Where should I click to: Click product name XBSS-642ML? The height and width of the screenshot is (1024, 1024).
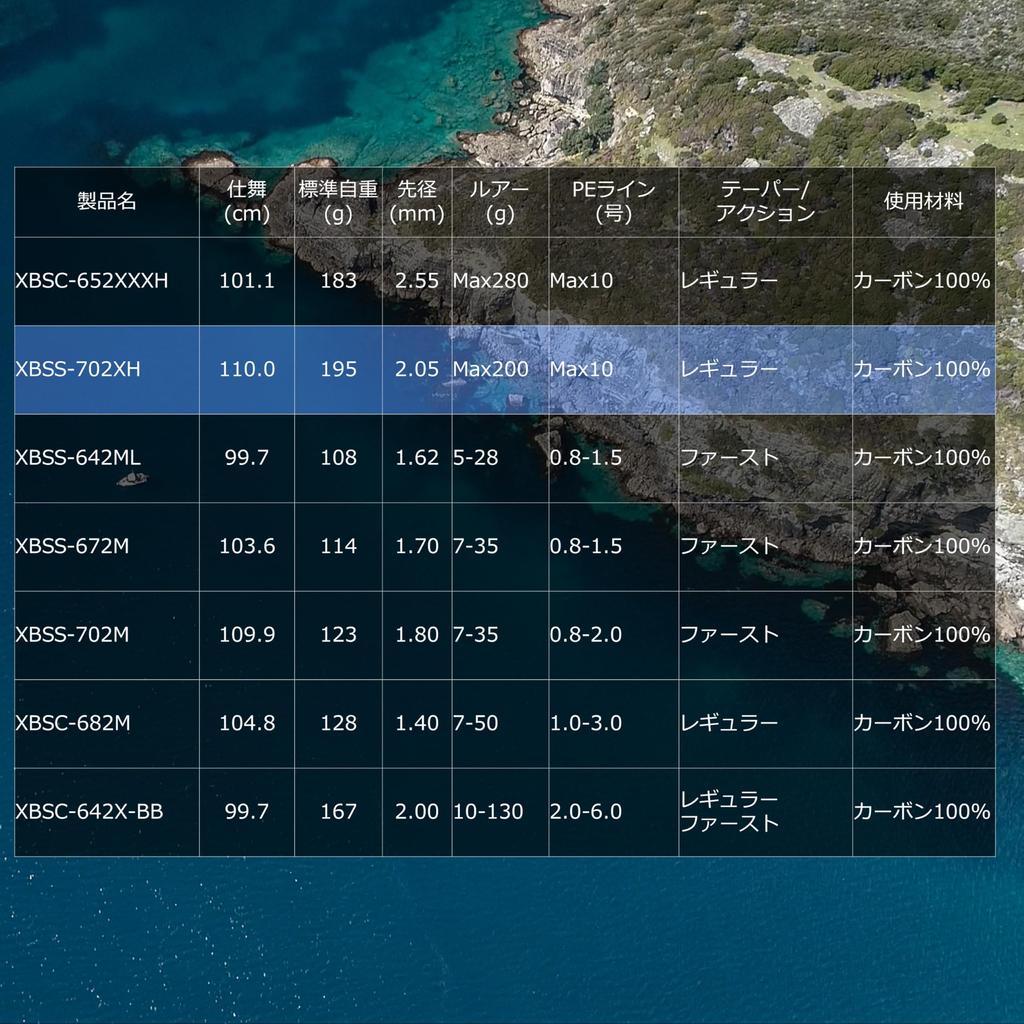[79, 458]
